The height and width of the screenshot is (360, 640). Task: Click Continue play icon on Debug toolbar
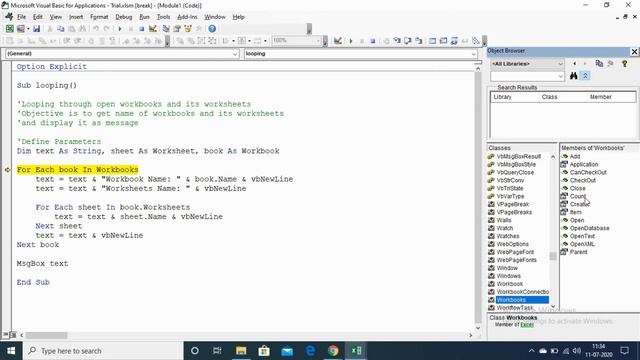pyautogui.click(x=351, y=41)
